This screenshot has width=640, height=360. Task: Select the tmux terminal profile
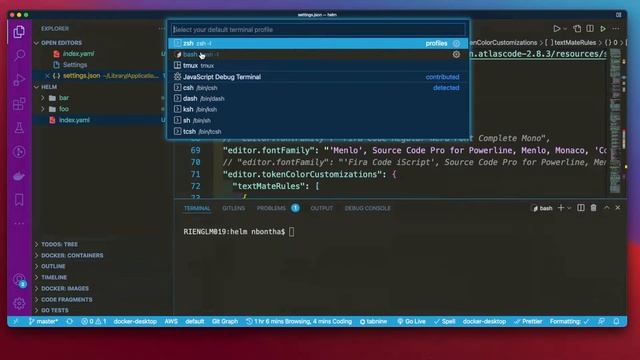(318, 65)
